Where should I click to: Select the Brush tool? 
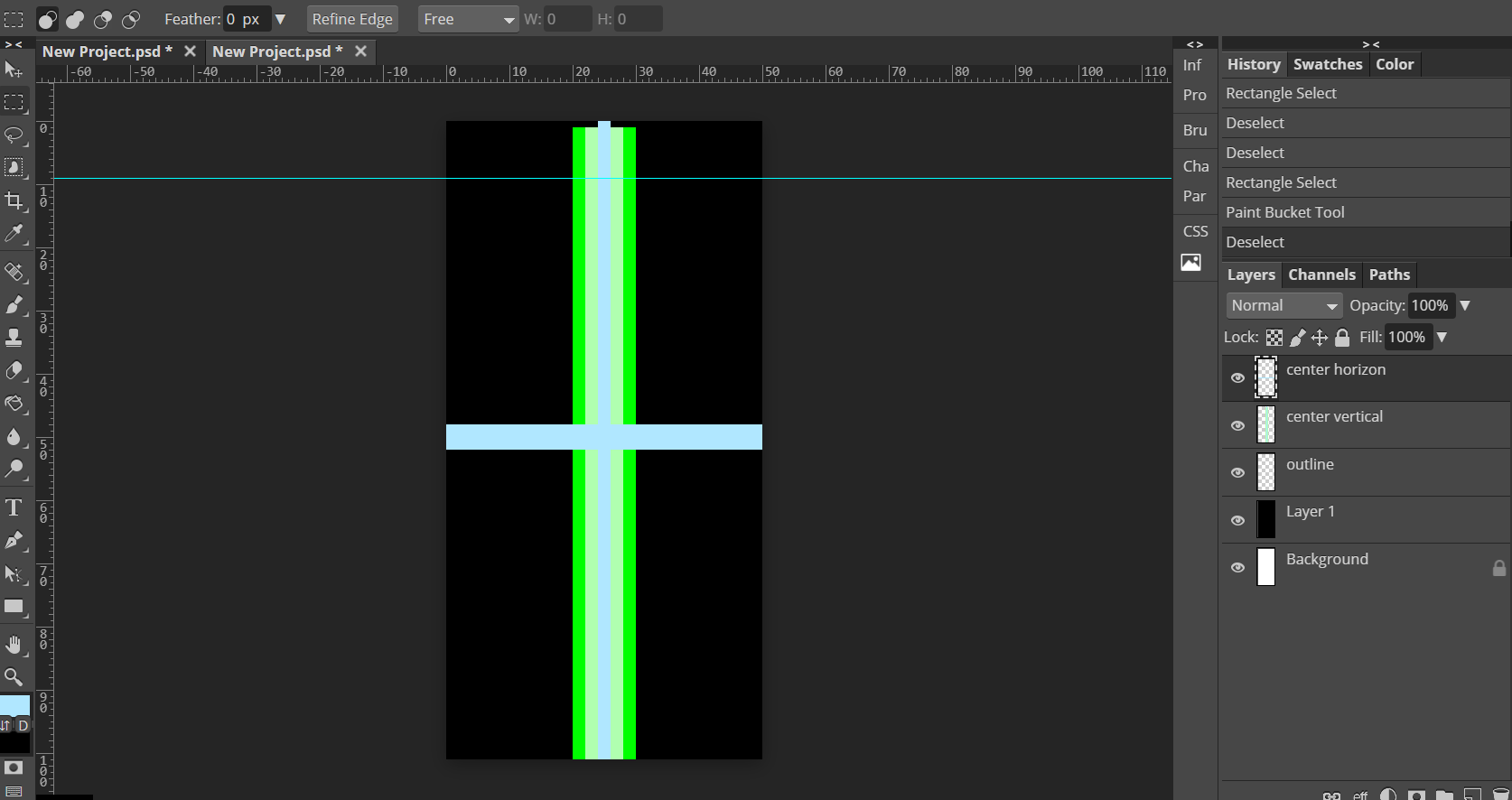14,305
